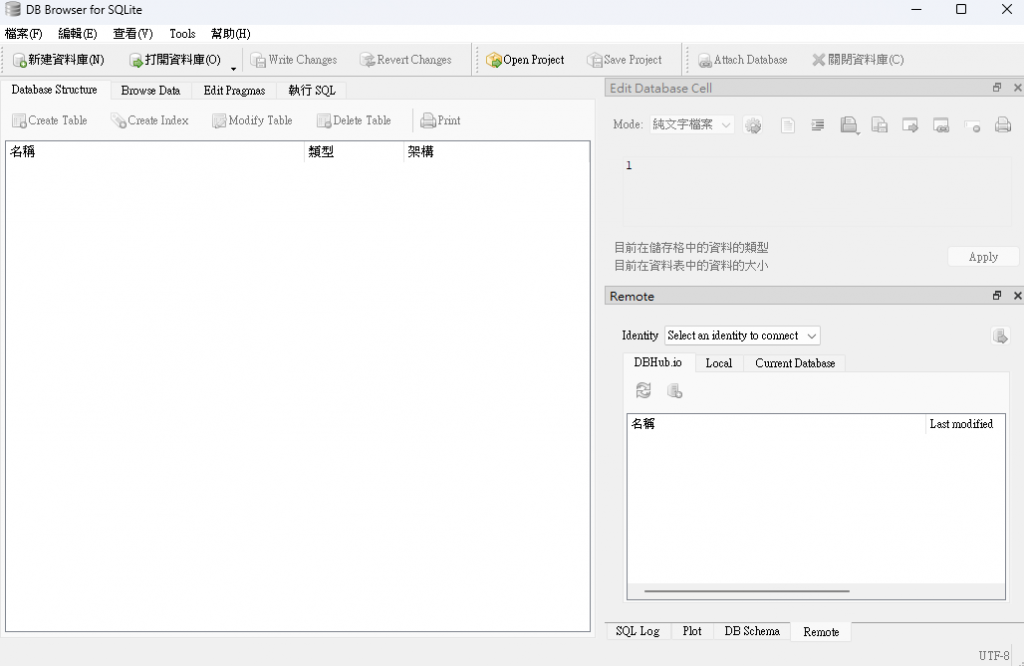Open the 查看(V) menu

133,34
